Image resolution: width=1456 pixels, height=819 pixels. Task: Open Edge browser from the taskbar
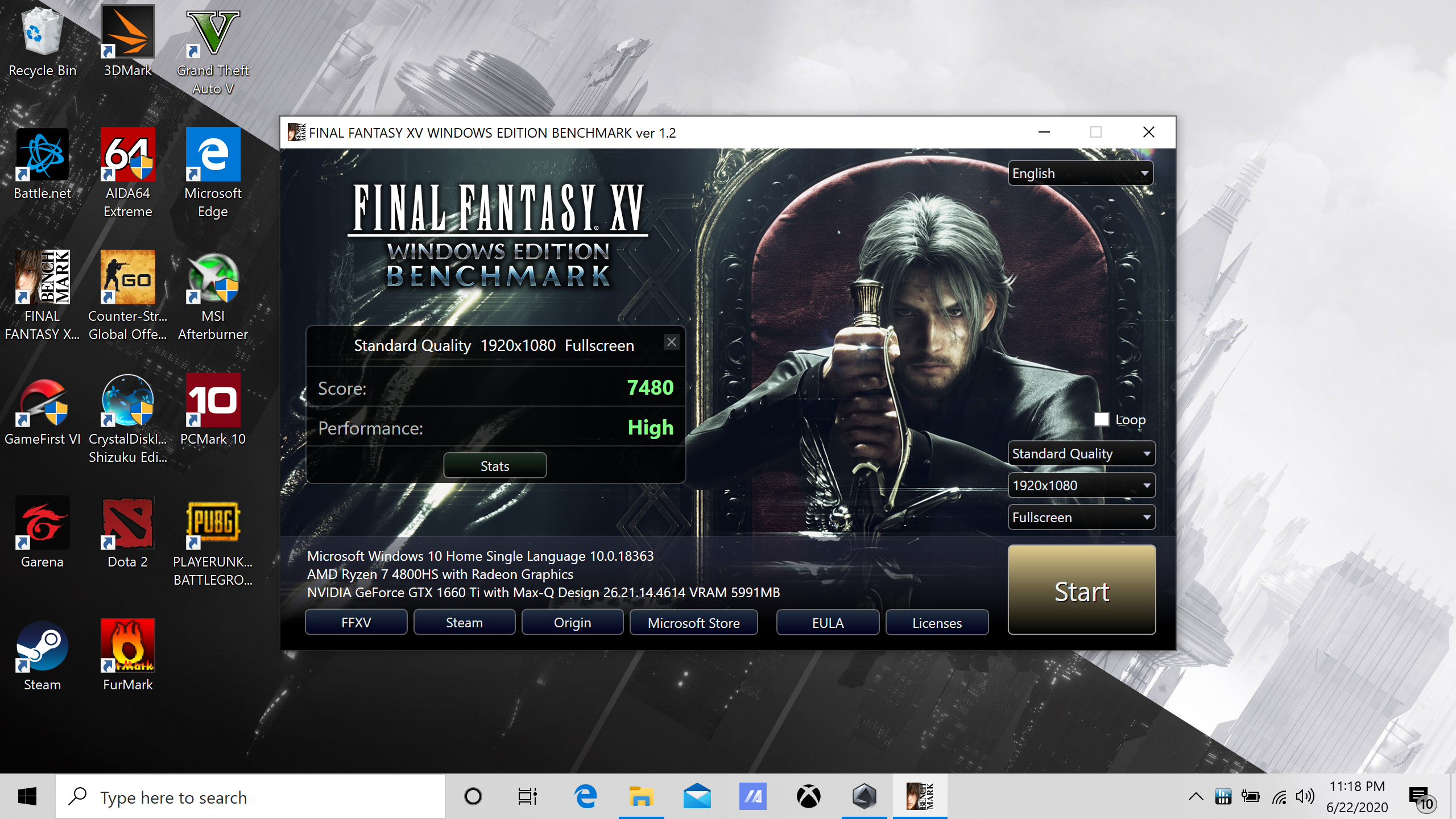(x=585, y=797)
